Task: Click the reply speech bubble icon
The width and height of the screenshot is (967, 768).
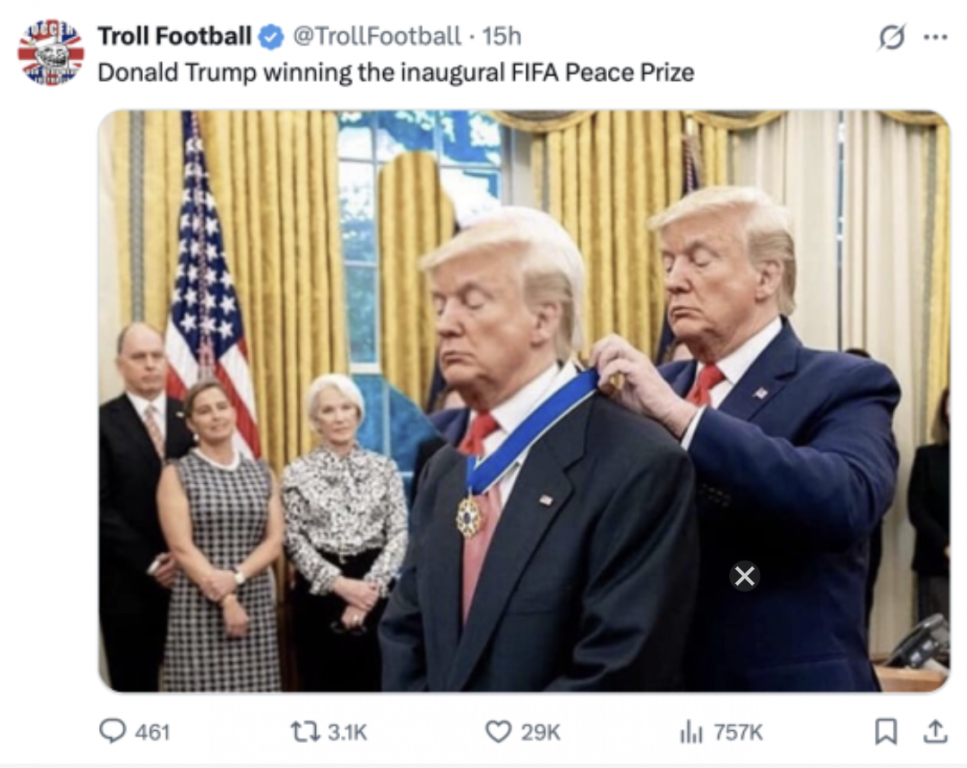Action: [x=112, y=732]
